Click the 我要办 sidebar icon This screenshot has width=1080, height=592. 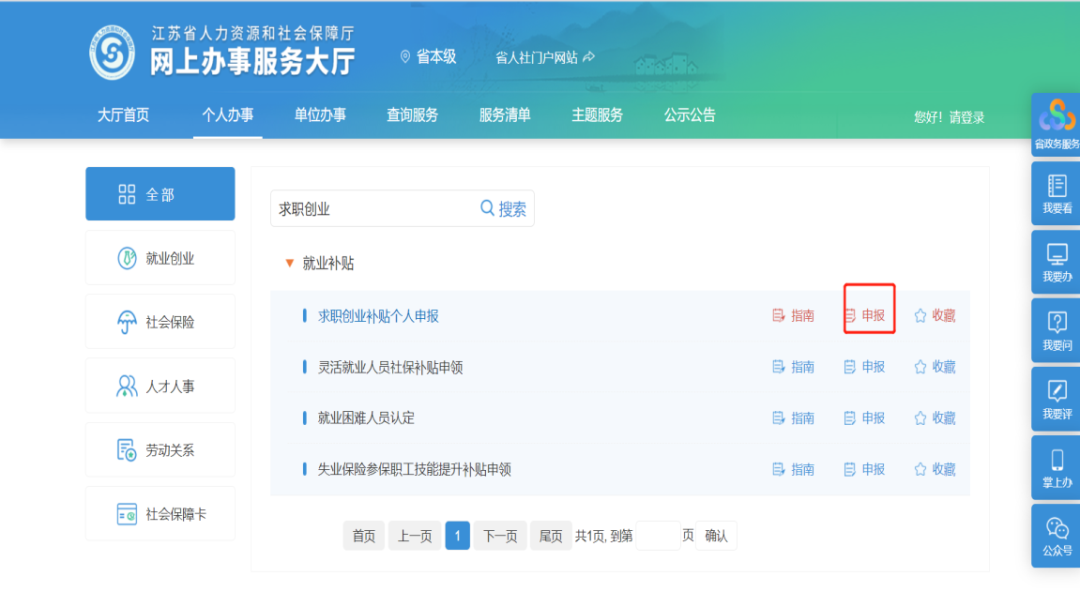click(x=1057, y=262)
